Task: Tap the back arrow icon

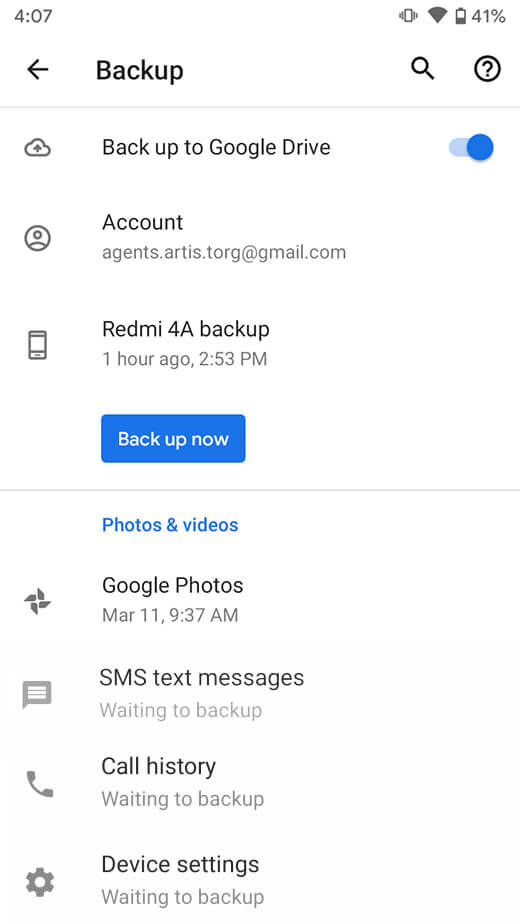Action: pos(38,70)
